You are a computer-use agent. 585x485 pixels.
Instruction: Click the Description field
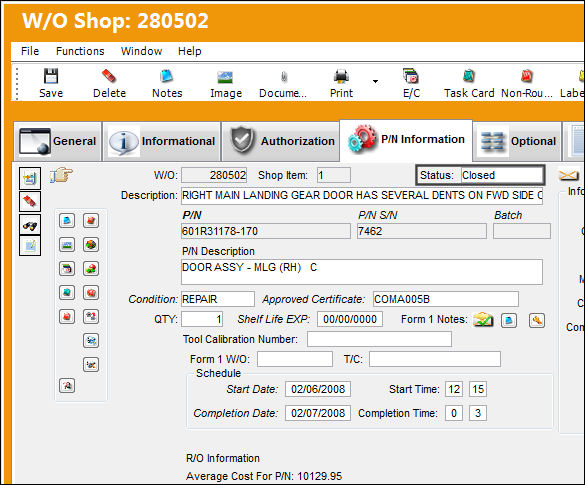(x=362, y=195)
